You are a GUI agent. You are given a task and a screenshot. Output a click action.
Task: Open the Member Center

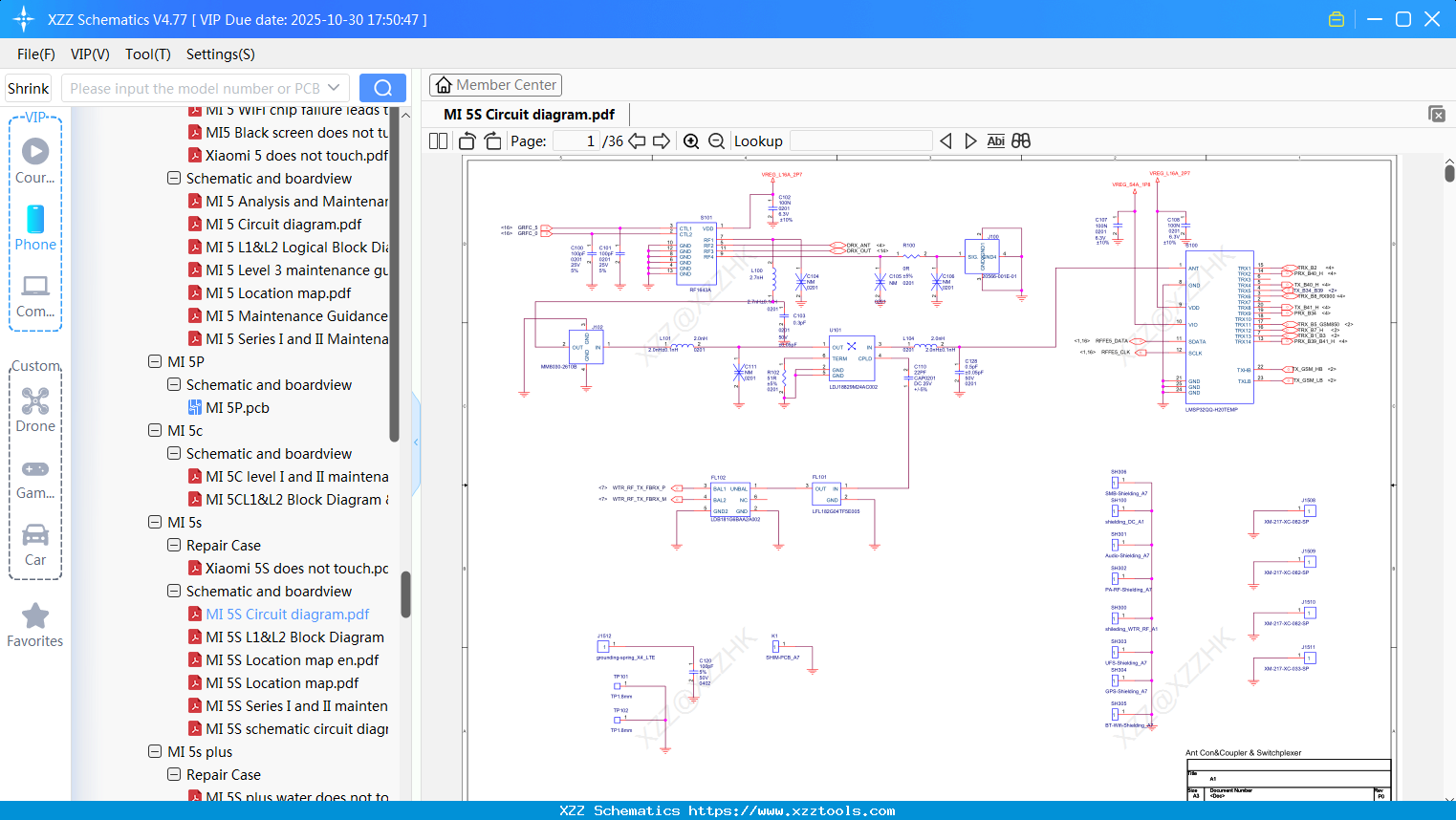coord(495,84)
